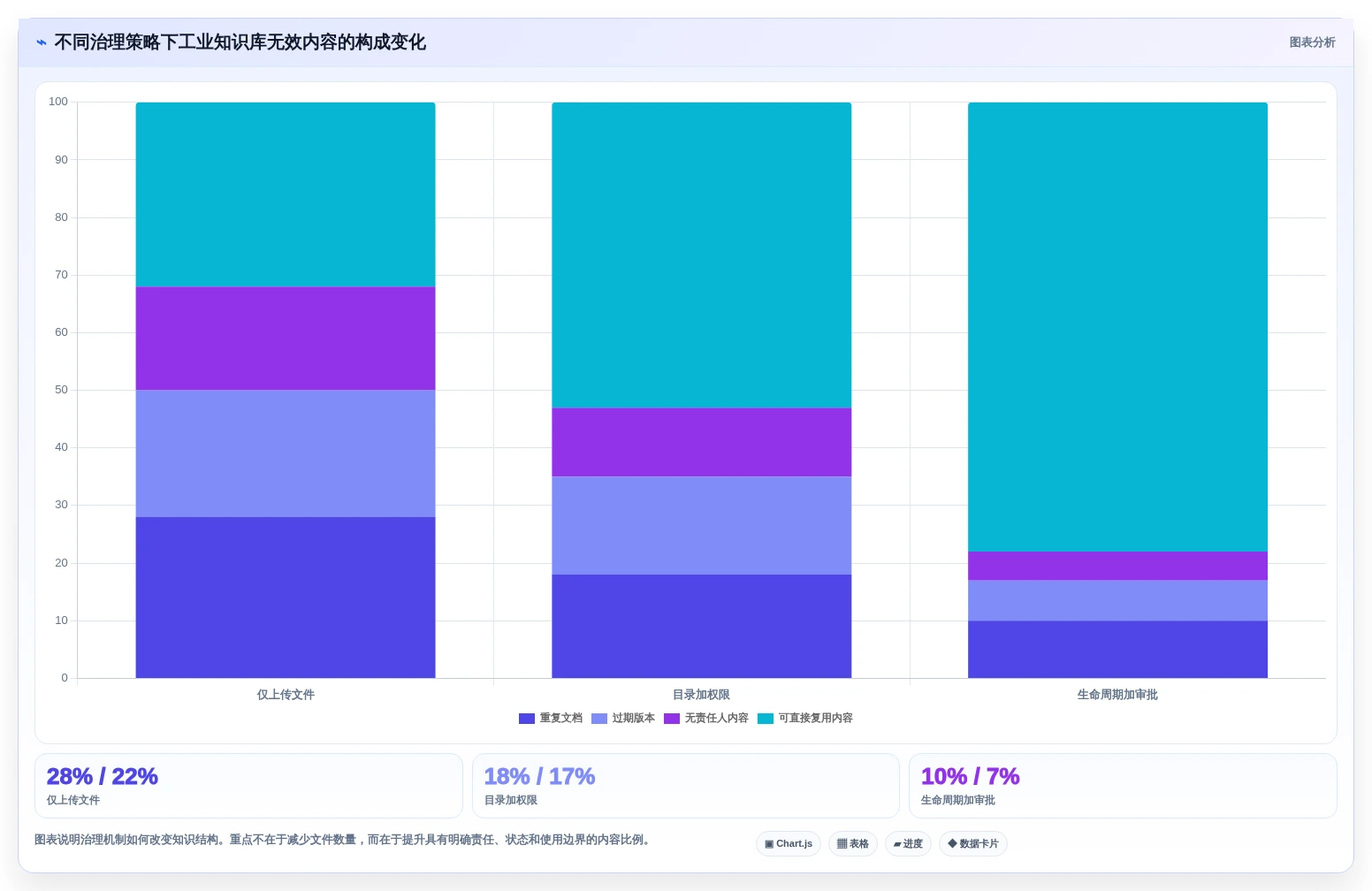Click the 生命周期加审批 caption in stat card
Image resolution: width=1372 pixels, height=891 pixels.
958,800
